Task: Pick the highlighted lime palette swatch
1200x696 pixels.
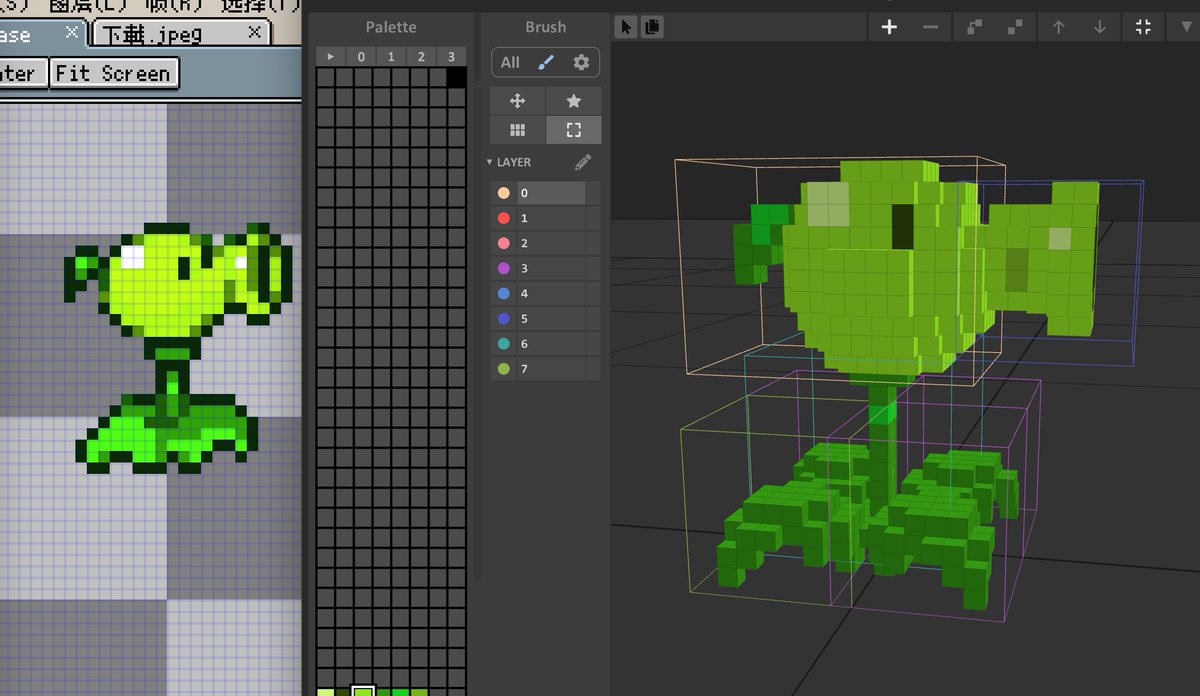Action: pos(363,691)
